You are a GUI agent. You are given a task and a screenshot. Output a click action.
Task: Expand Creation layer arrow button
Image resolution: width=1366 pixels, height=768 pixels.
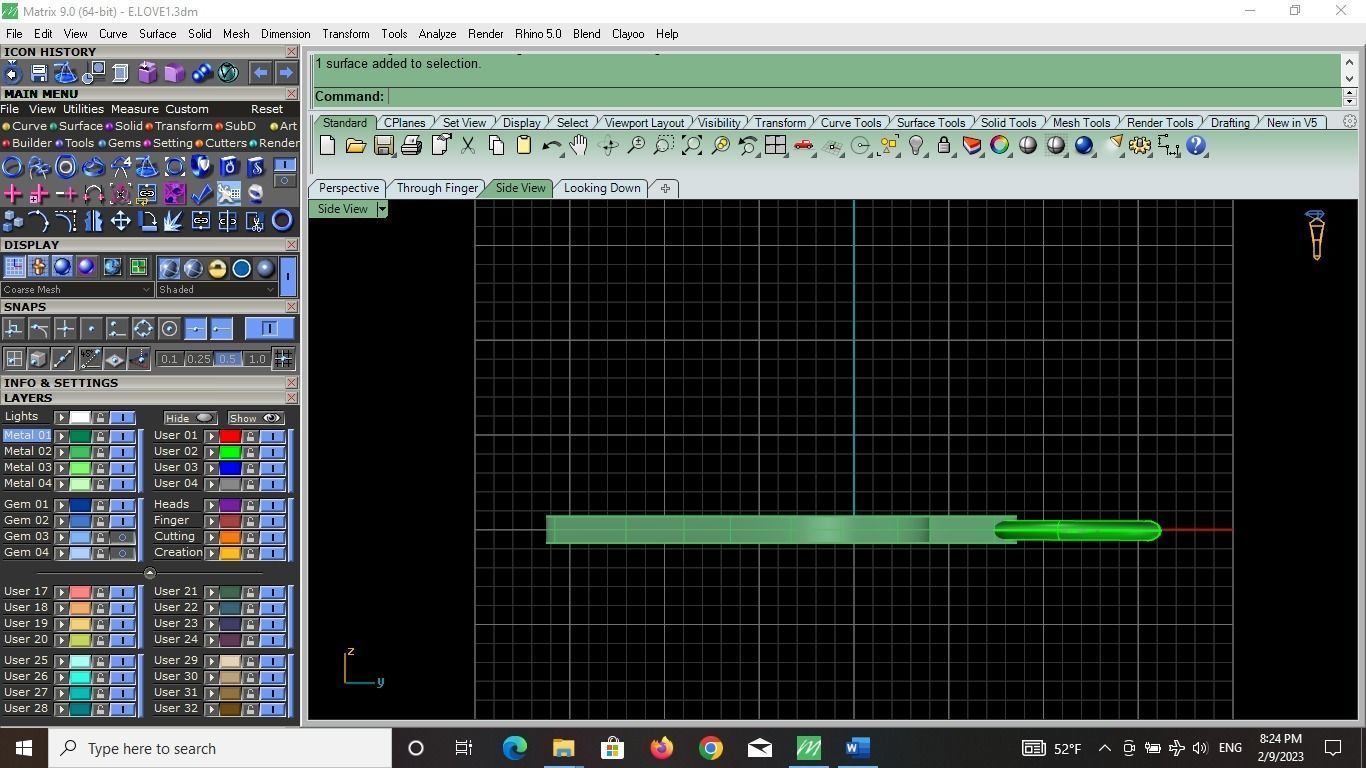(211, 553)
